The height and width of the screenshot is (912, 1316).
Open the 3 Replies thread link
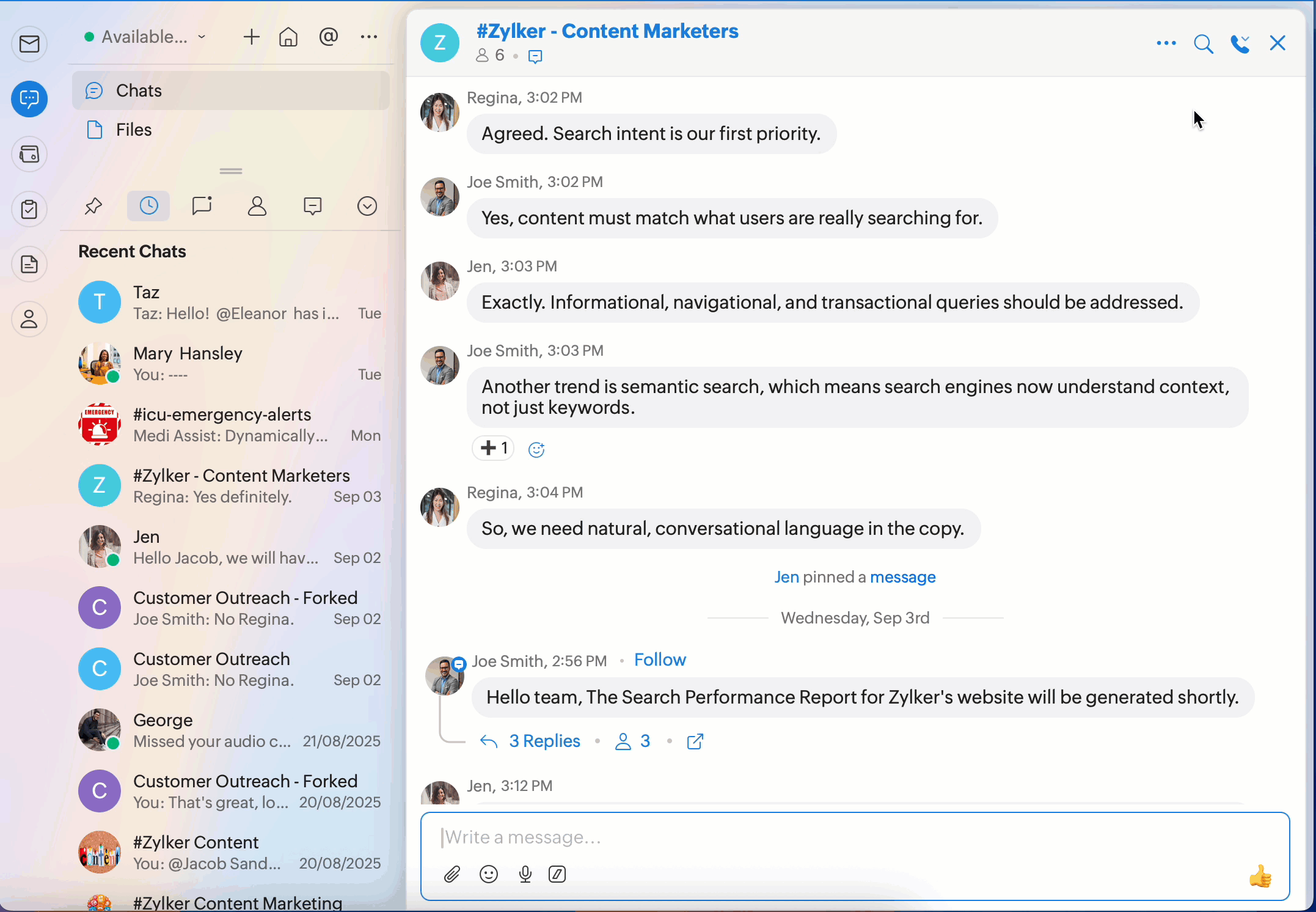[x=544, y=741]
